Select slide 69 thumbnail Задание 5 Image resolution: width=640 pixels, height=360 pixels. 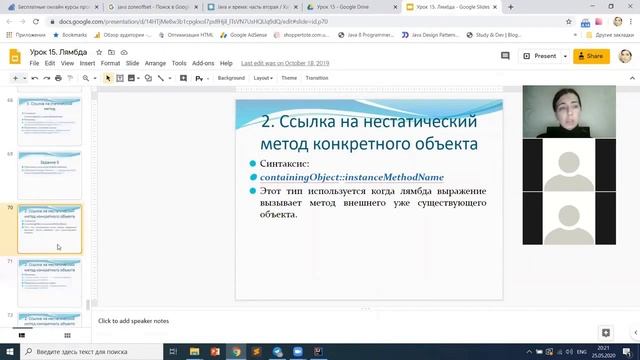[x=49, y=175]
